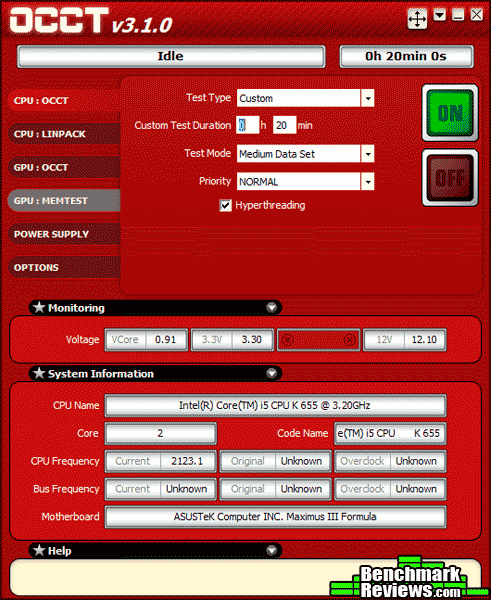
Task: Open the OPTIONS tab
Action: tap(64, 267)
